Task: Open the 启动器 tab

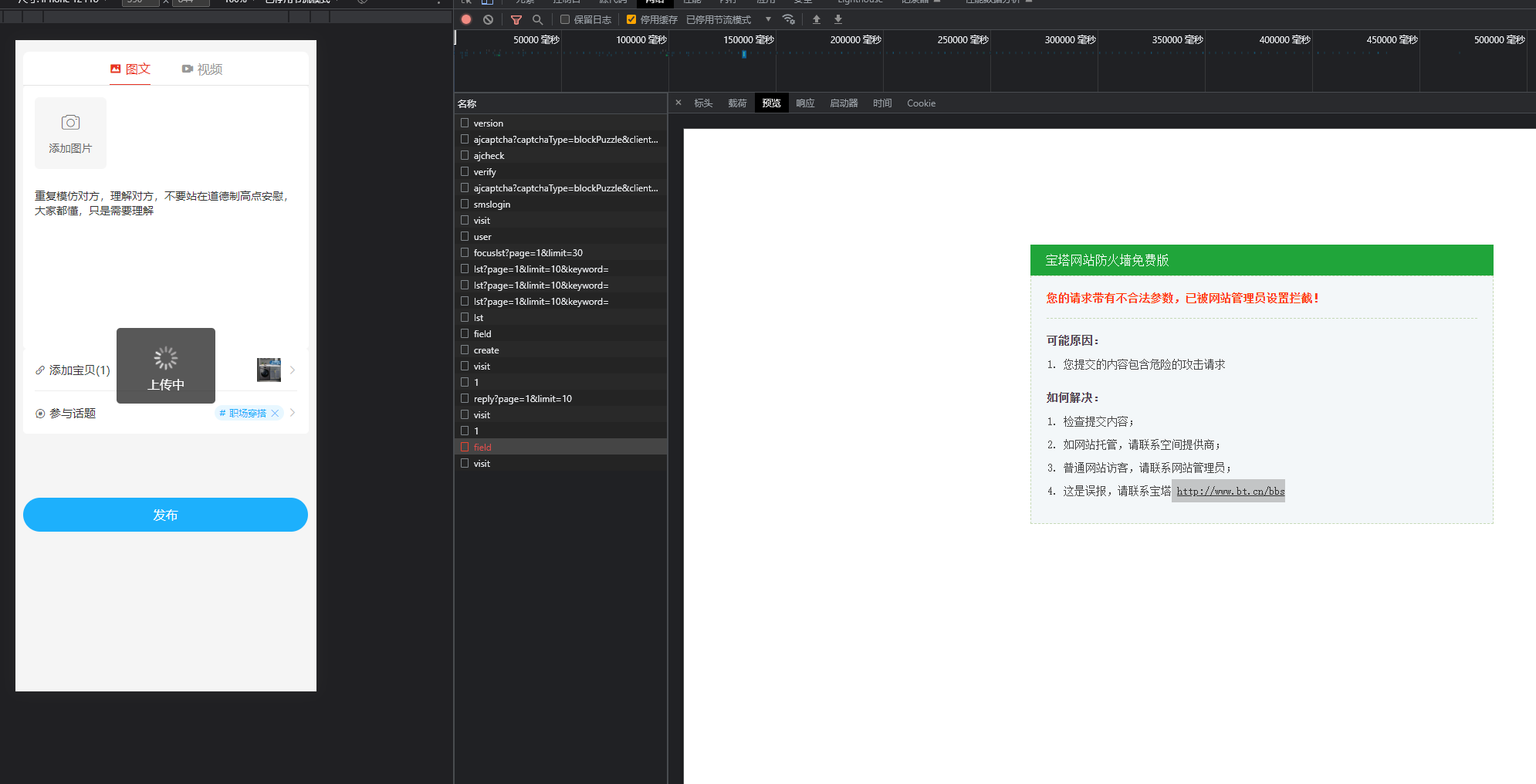Action: pyautogui.click(x=844, y=103)
